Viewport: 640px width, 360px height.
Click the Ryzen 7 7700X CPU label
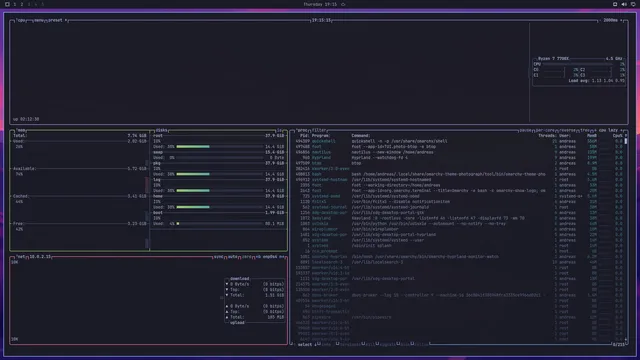coord(553,59)
